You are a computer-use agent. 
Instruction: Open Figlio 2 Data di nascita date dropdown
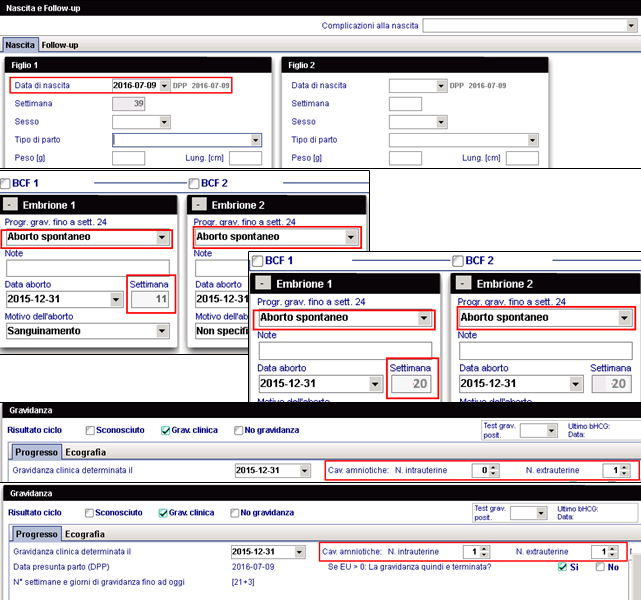coord(441,86)
